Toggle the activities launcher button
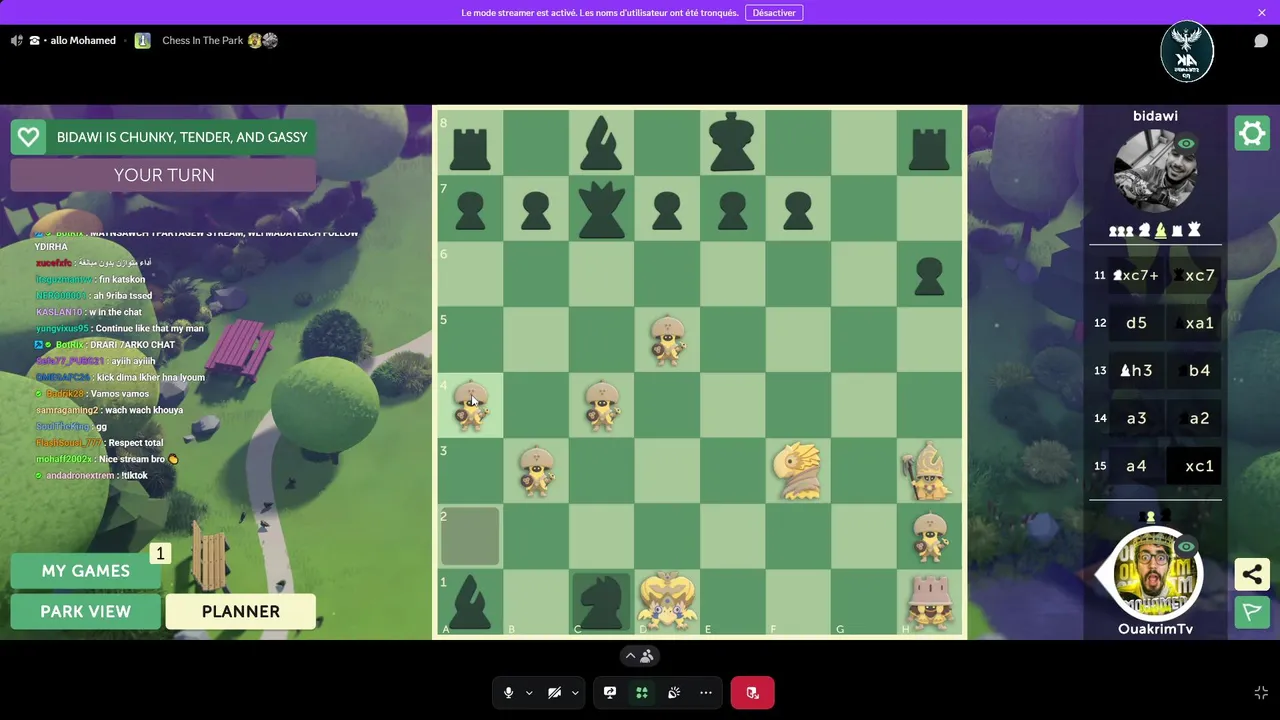Viewport: 1280px width, 720px height. click(x=642, y=692)
